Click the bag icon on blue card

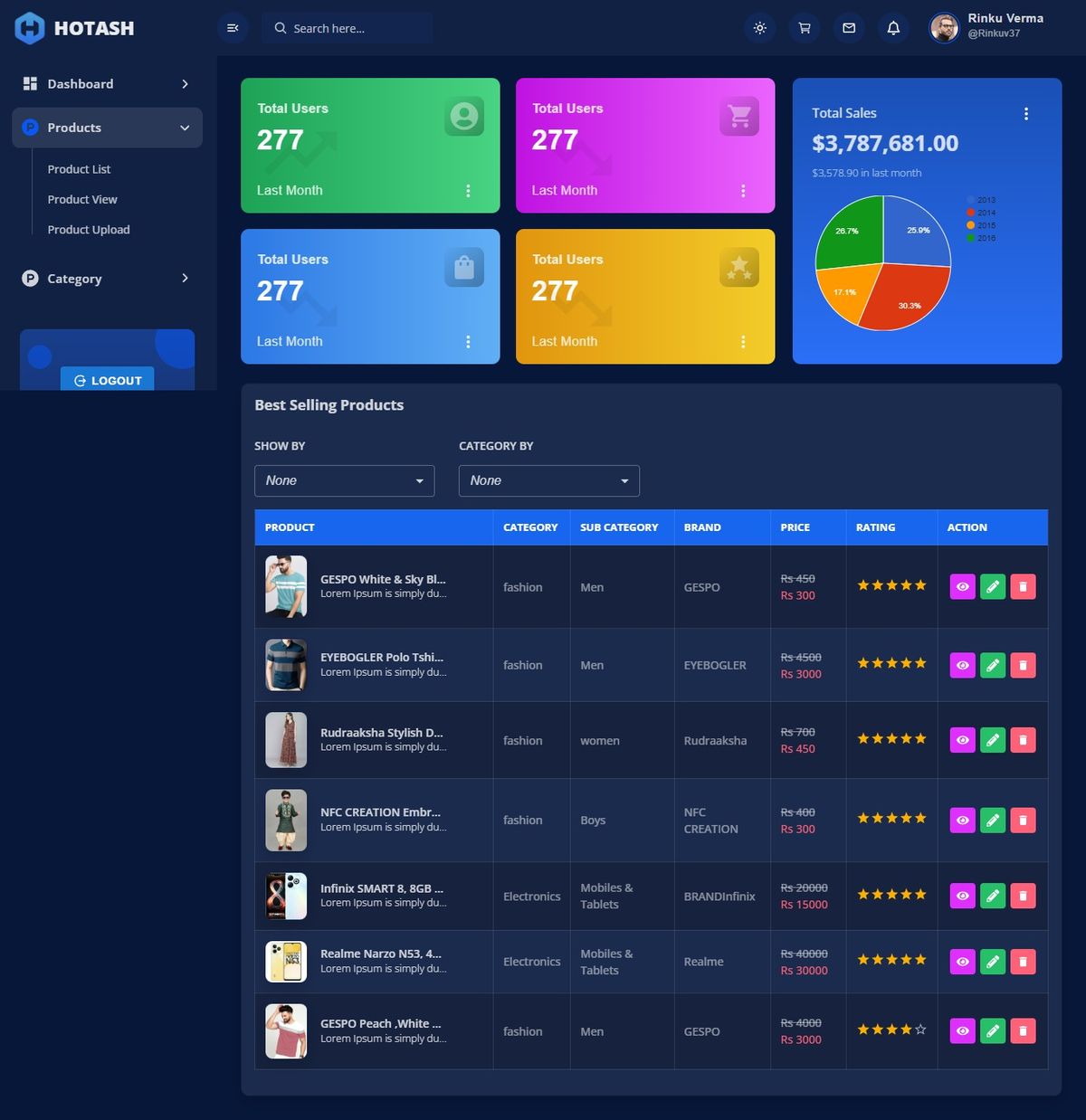[x=464, y=268]
